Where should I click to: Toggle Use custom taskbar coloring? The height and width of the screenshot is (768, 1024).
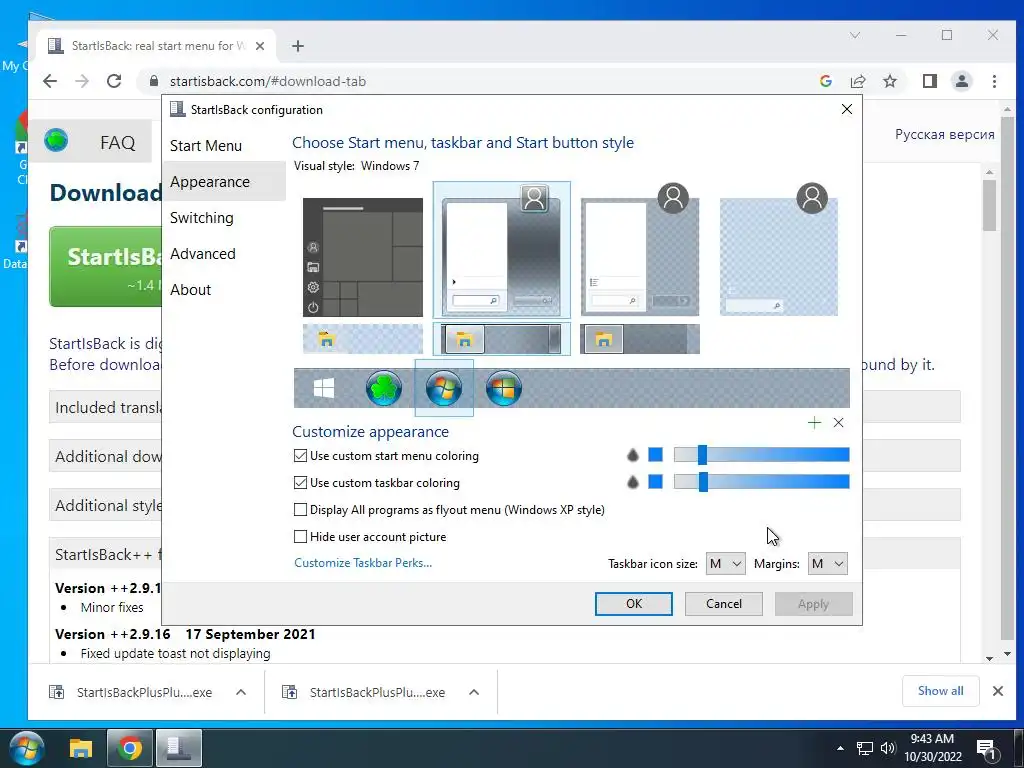300,483
